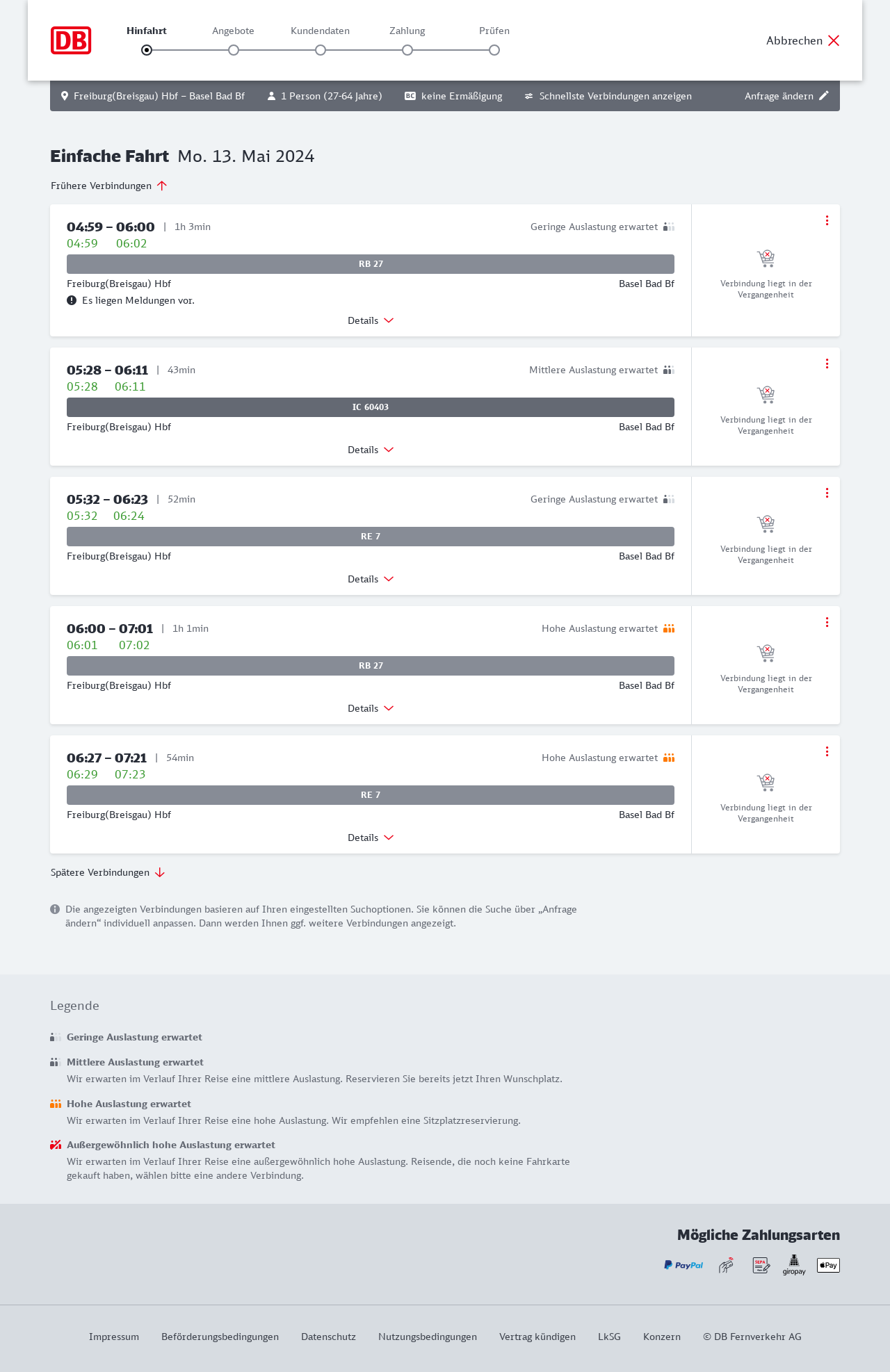Click the Abbrechen X icon
The width and height of the screenshot is (890, 1372).
pyautogui.click(x=834, y=40)
